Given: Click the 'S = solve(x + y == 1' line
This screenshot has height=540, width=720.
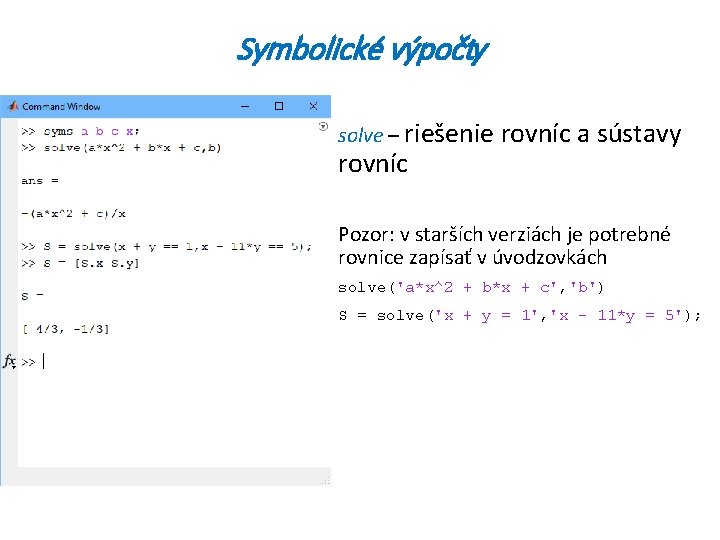Looking at the screenshot, I should point(166,247).
